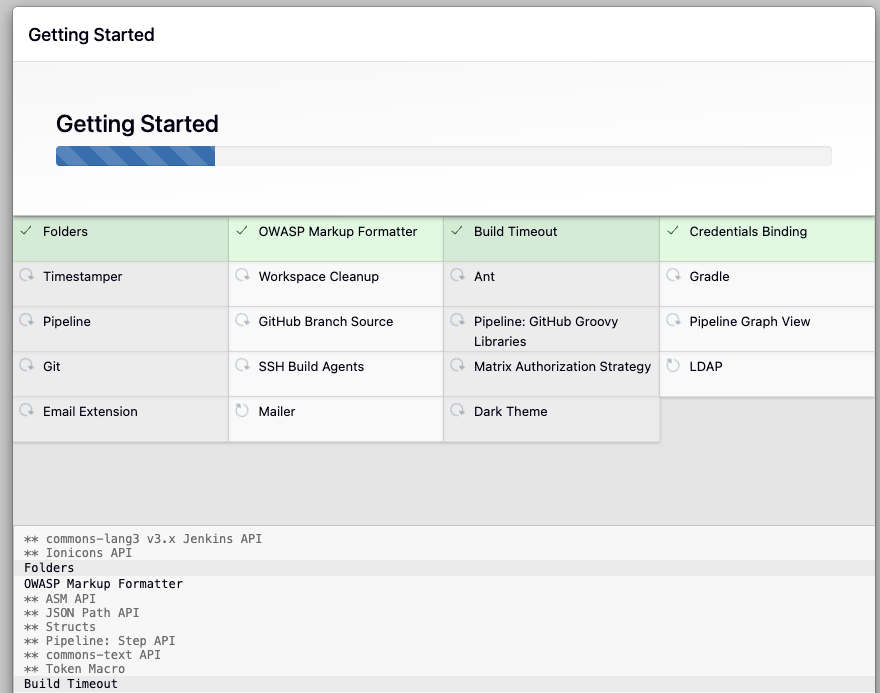The width and height of the screenshot is (880, 693).
Task: Click the 'ASM API' log line
Action: pyautogui.click(x=59, y=599)
